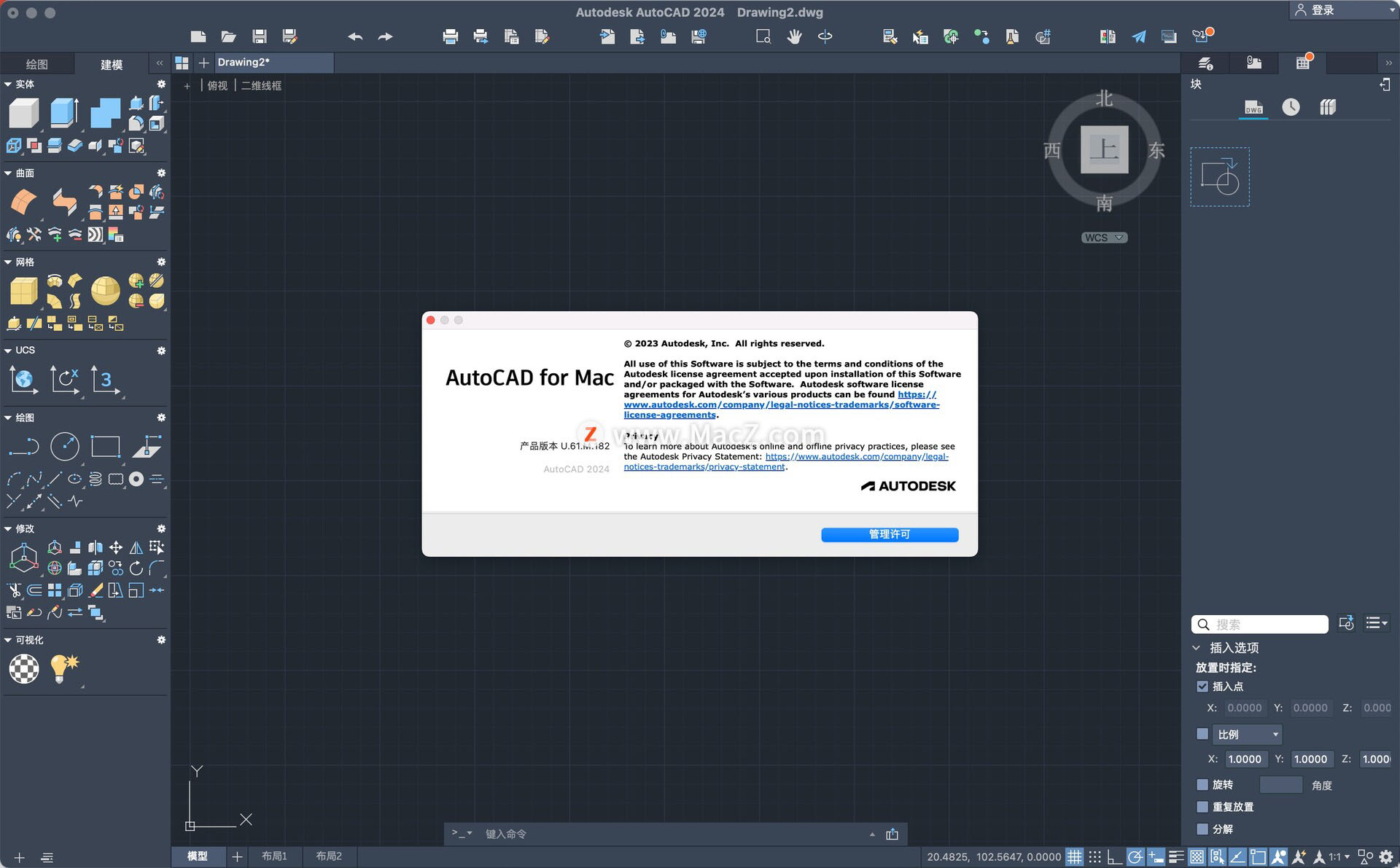Select the Move tool in modify panel
The height and width of the screenshot is (868, 1400).
[x=116, y=547]
